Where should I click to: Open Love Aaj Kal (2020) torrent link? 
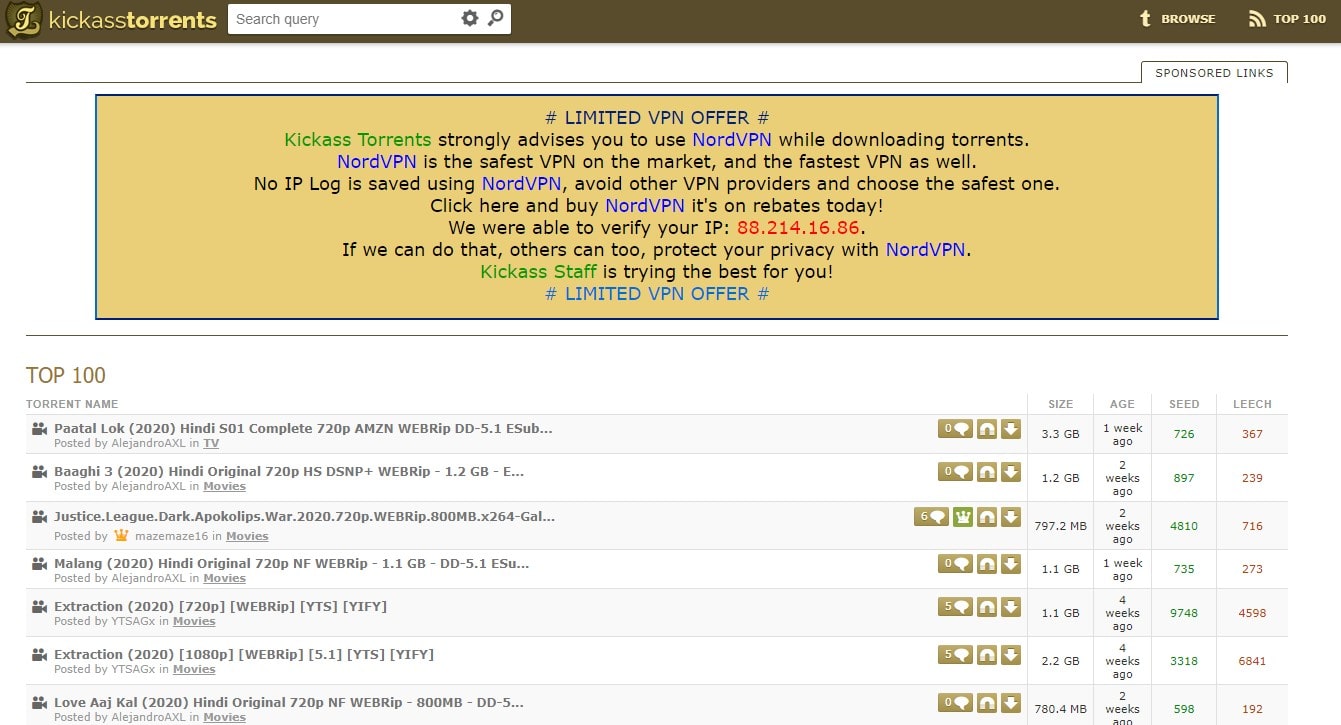pyautogui.click(x=289, y=702)
